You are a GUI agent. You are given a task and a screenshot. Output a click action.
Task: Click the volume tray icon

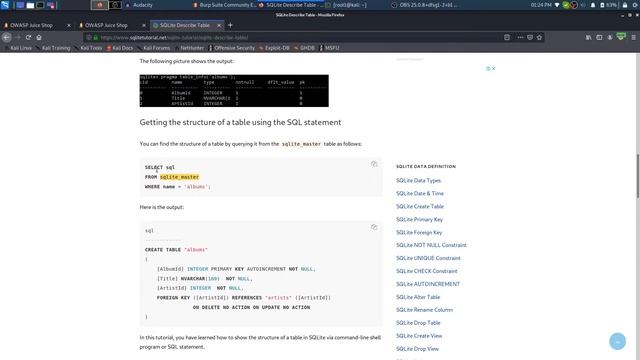(x=582, y=5)
